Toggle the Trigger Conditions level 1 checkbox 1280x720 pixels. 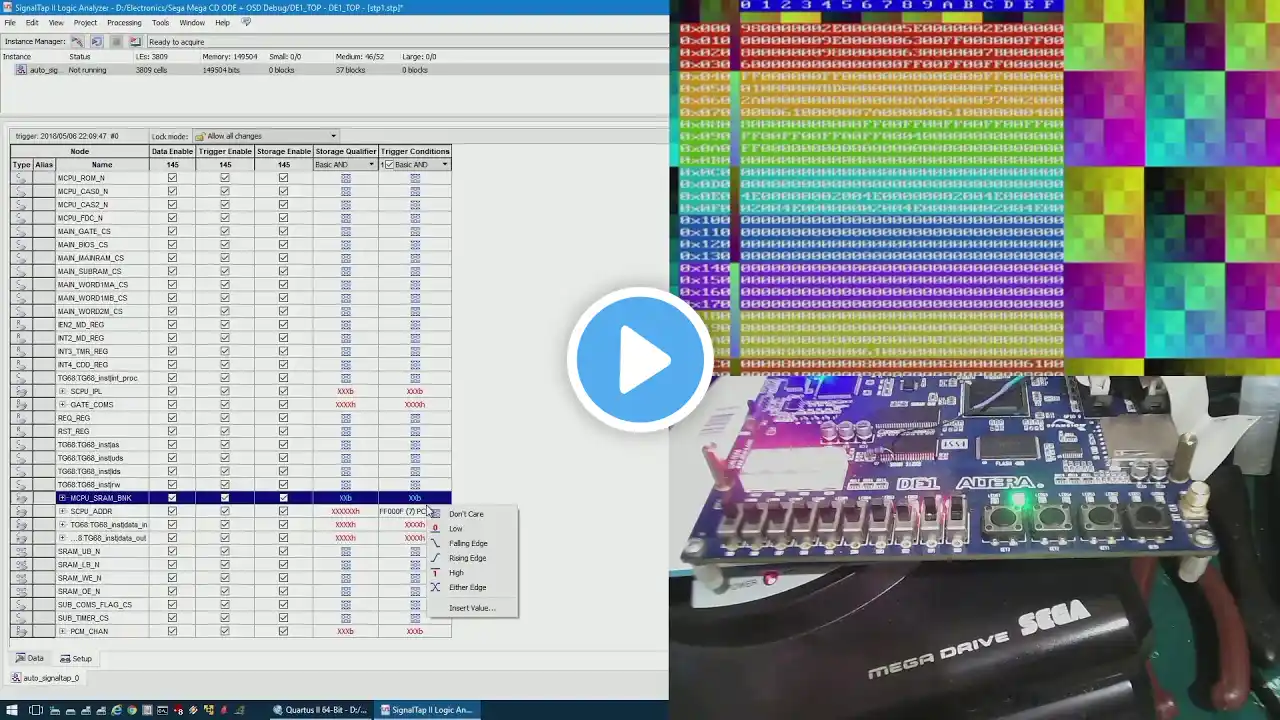click(389, 165)
